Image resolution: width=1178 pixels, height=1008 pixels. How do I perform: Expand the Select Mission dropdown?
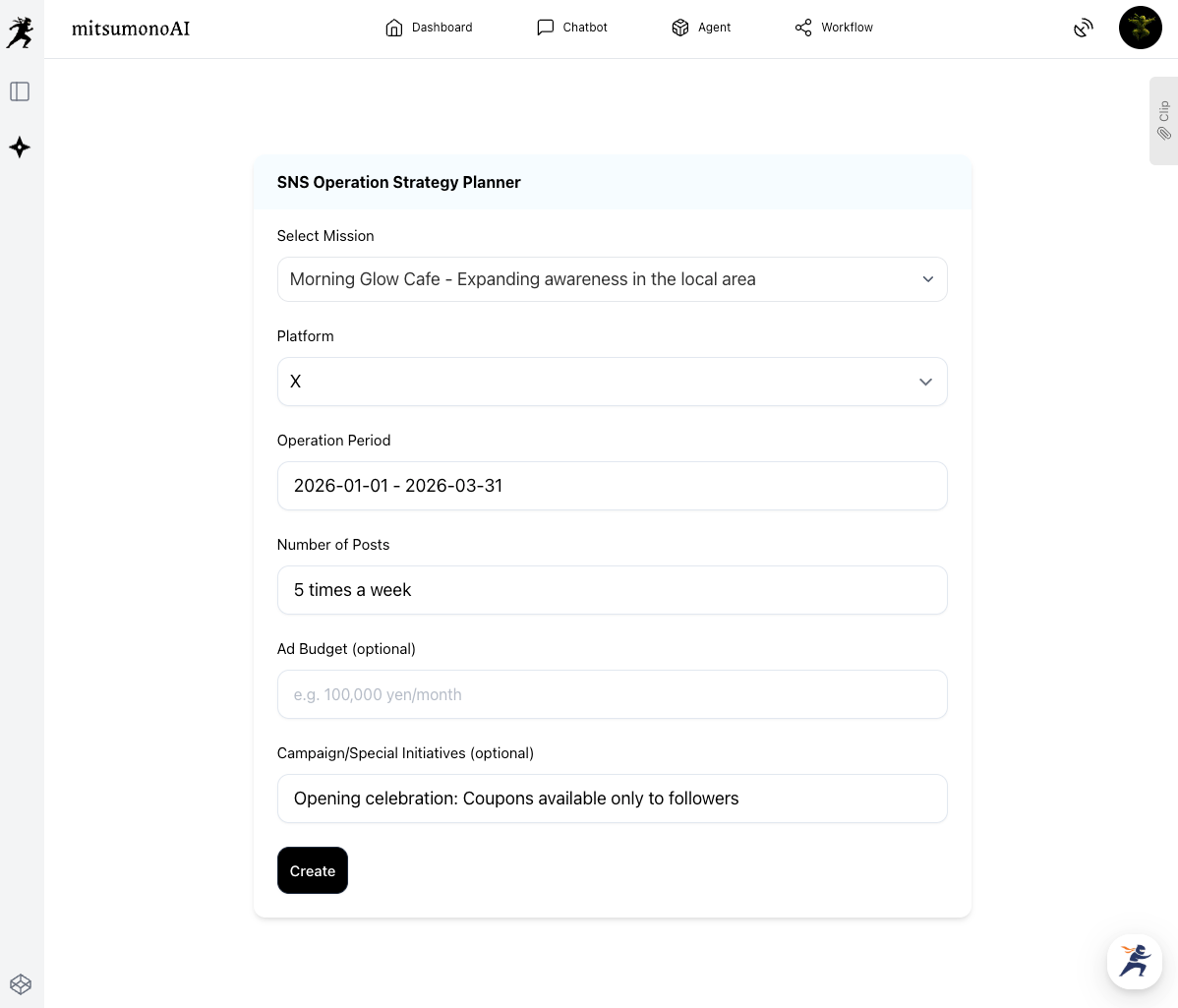coord(612,279)
